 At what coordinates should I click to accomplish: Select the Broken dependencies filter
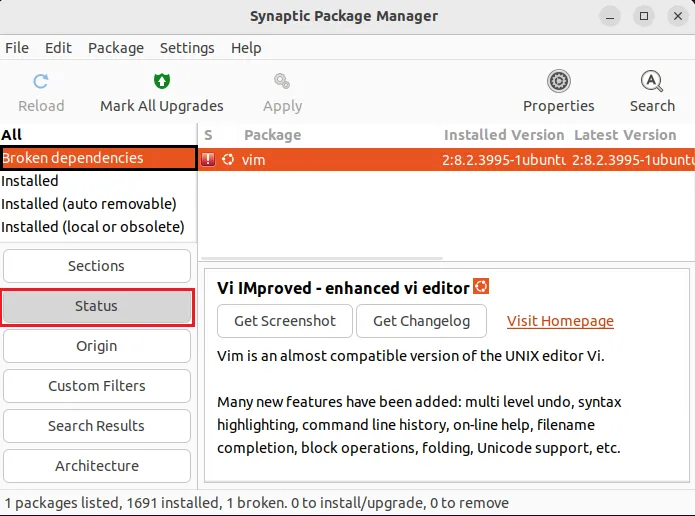coord(98,158)
